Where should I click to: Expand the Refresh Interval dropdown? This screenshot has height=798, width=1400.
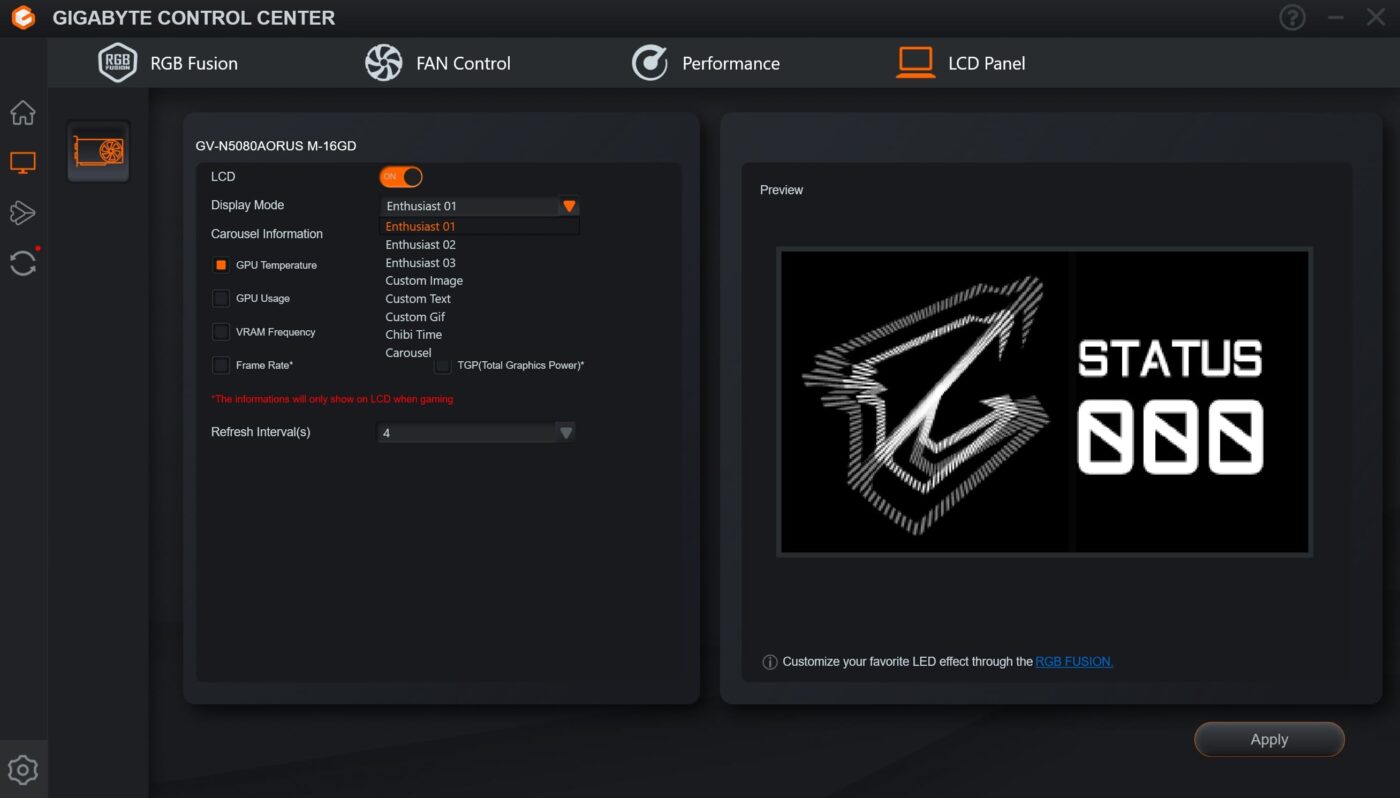pos(565,433)
